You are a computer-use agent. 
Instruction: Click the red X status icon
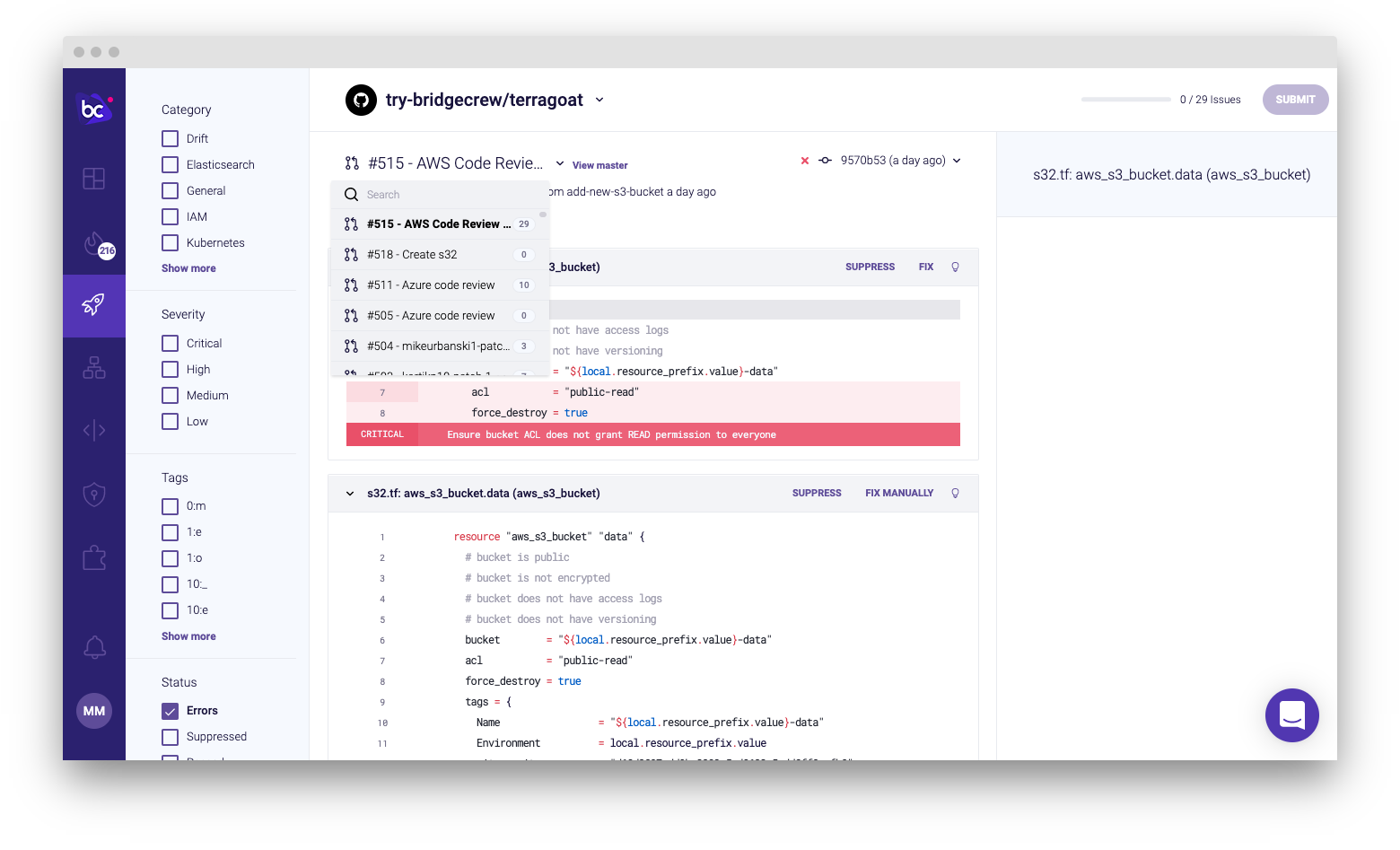(805, 161)
